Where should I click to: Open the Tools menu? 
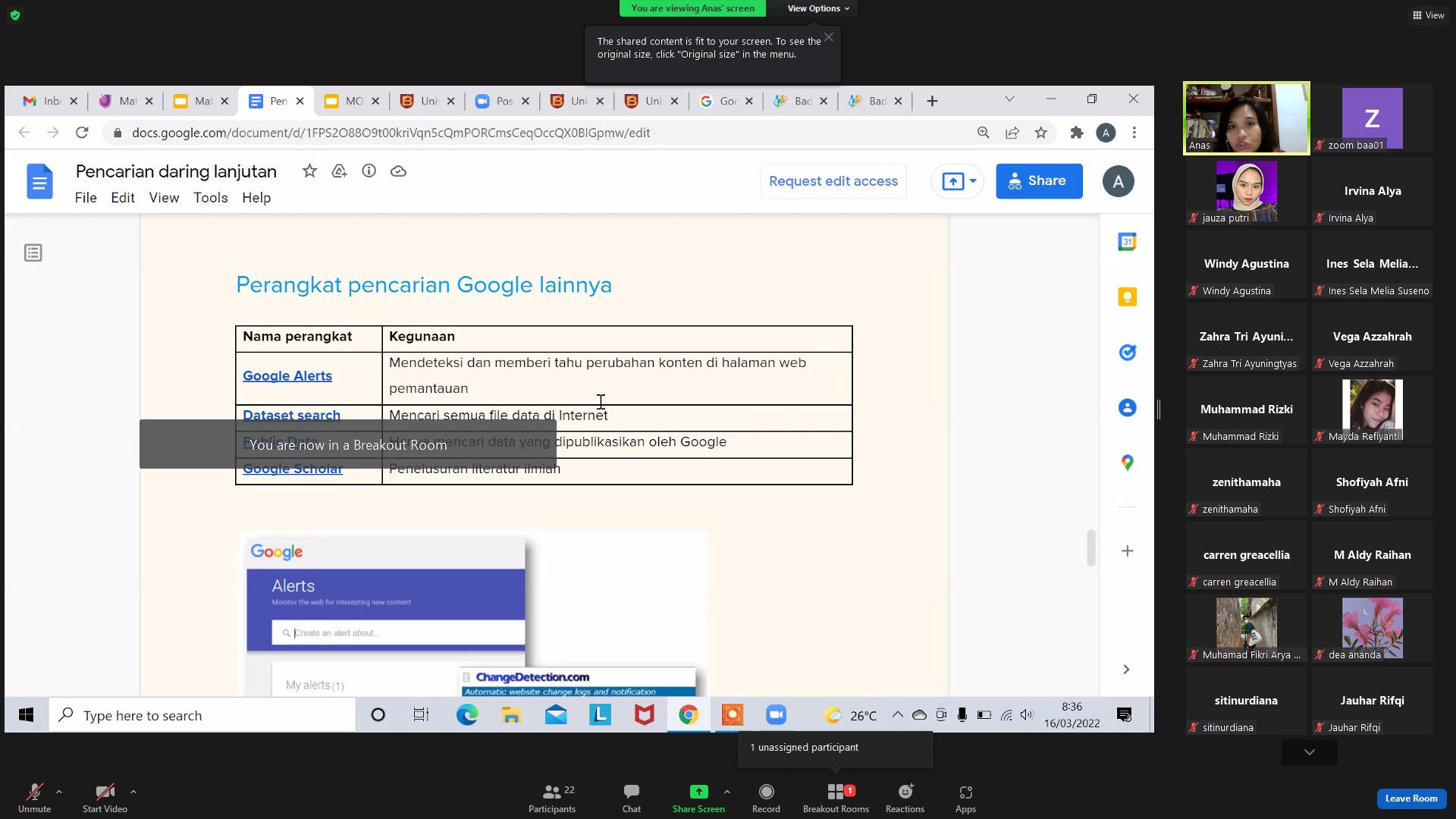tap(211, 197)
